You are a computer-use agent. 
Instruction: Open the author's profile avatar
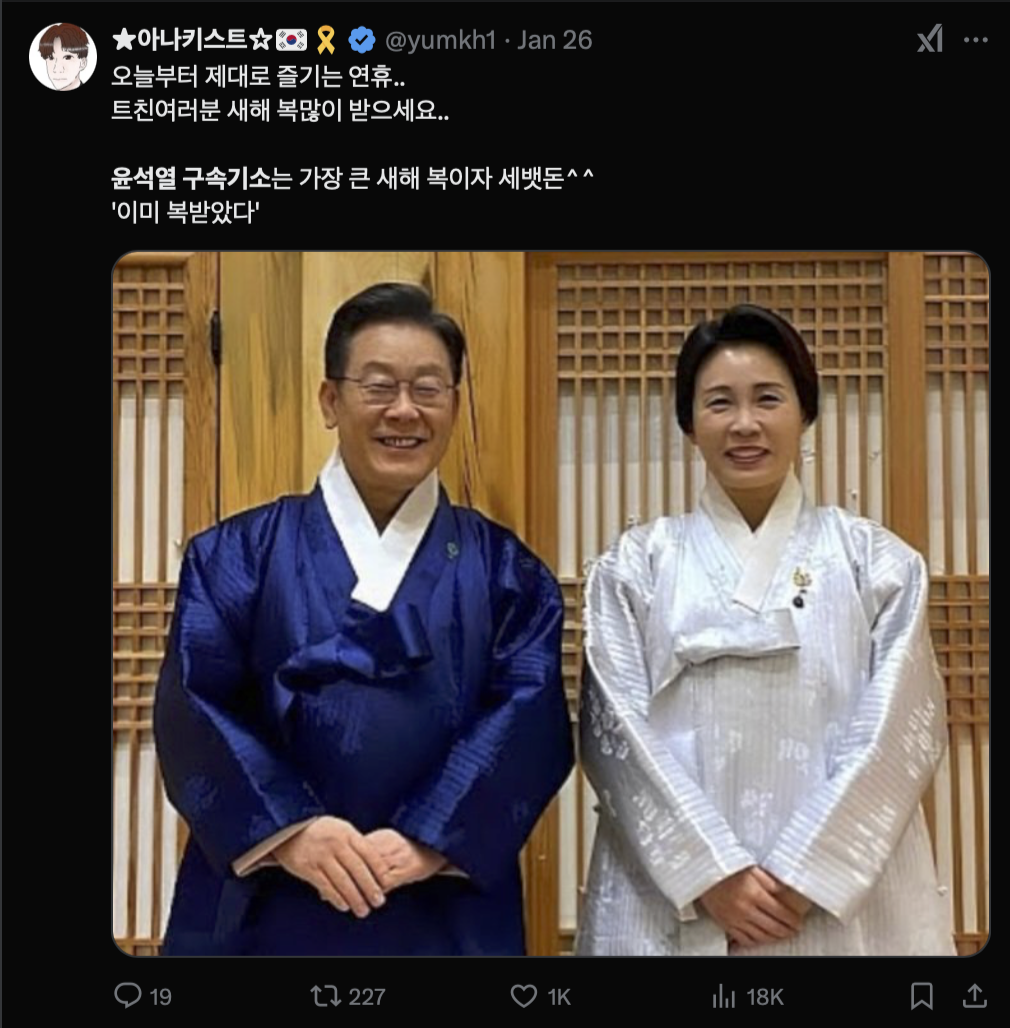pyautogui.click(x=63, y=56)
